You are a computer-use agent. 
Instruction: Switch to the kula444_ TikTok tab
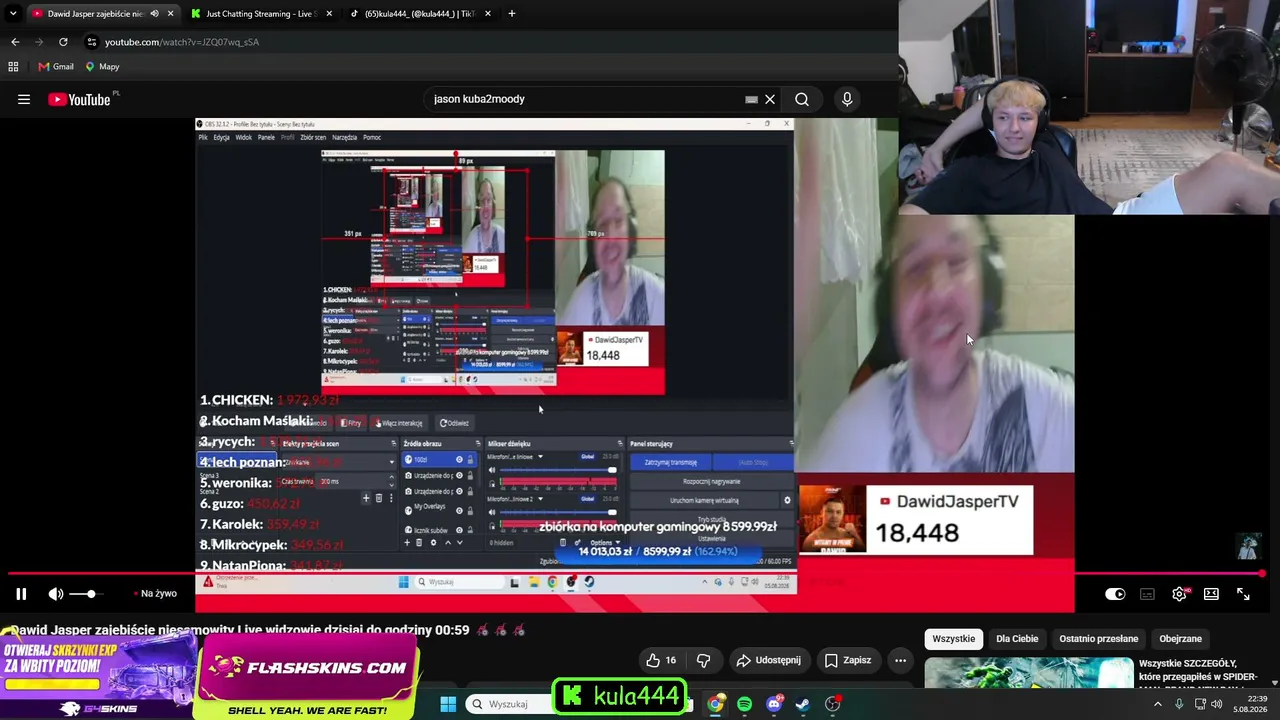[418, 14]
